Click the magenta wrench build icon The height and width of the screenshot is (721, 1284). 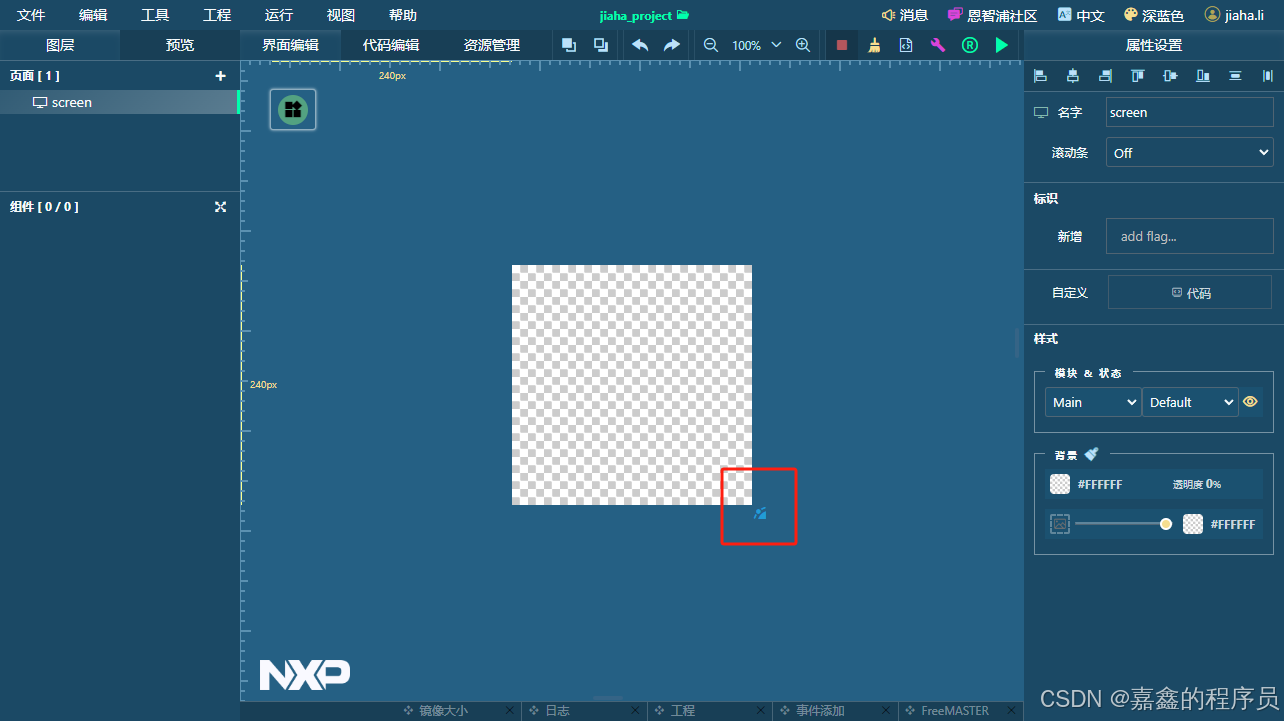(938, 45)
